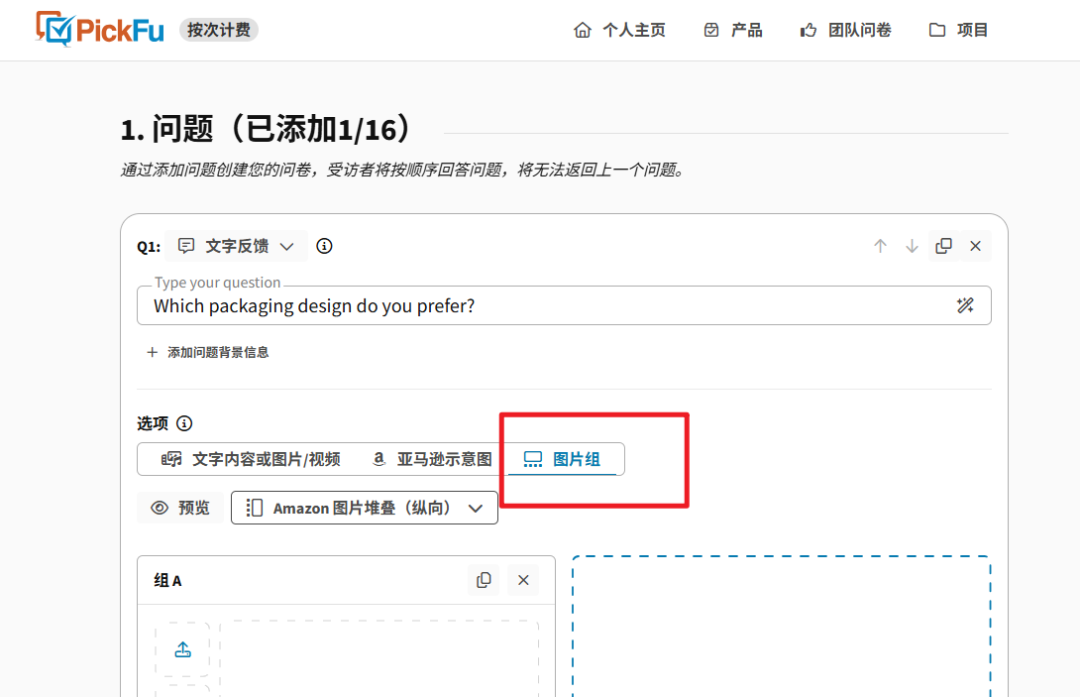Click the 按次计费 button next to logo
This screenshot has width=1080, height=697.
tap(219, 29)
